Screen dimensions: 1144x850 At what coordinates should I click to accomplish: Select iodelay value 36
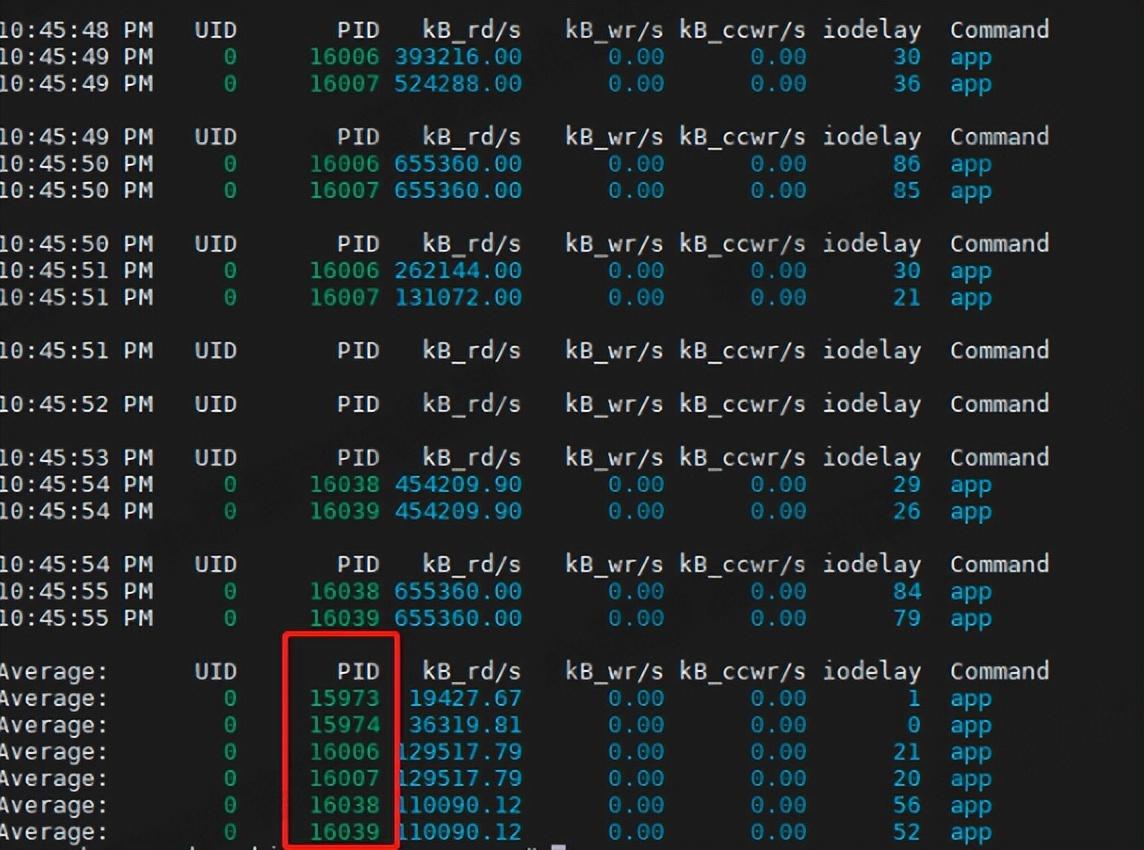[x=907, y=84]
